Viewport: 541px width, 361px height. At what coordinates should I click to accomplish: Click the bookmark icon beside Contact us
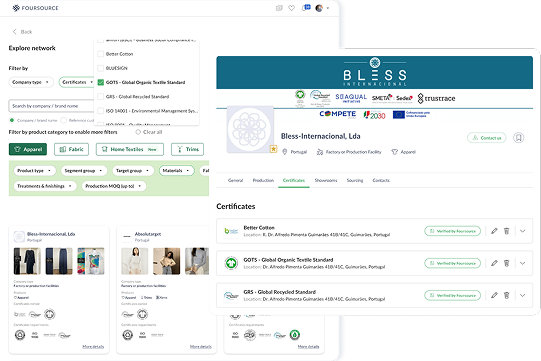tap(518, 138)
